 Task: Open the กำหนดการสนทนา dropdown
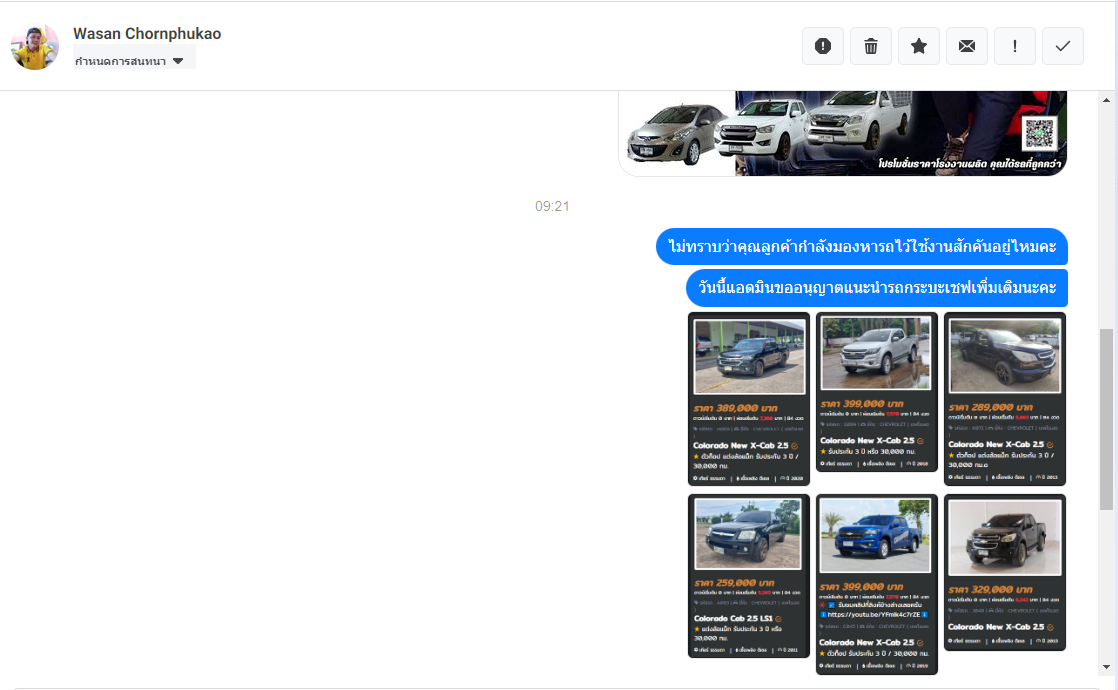tap(134, 61)
